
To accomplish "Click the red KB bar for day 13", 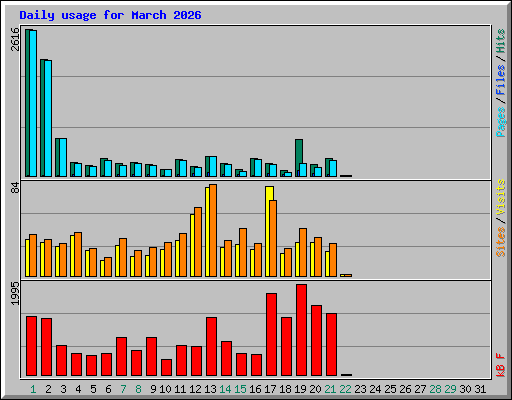I will pos(211,347).
